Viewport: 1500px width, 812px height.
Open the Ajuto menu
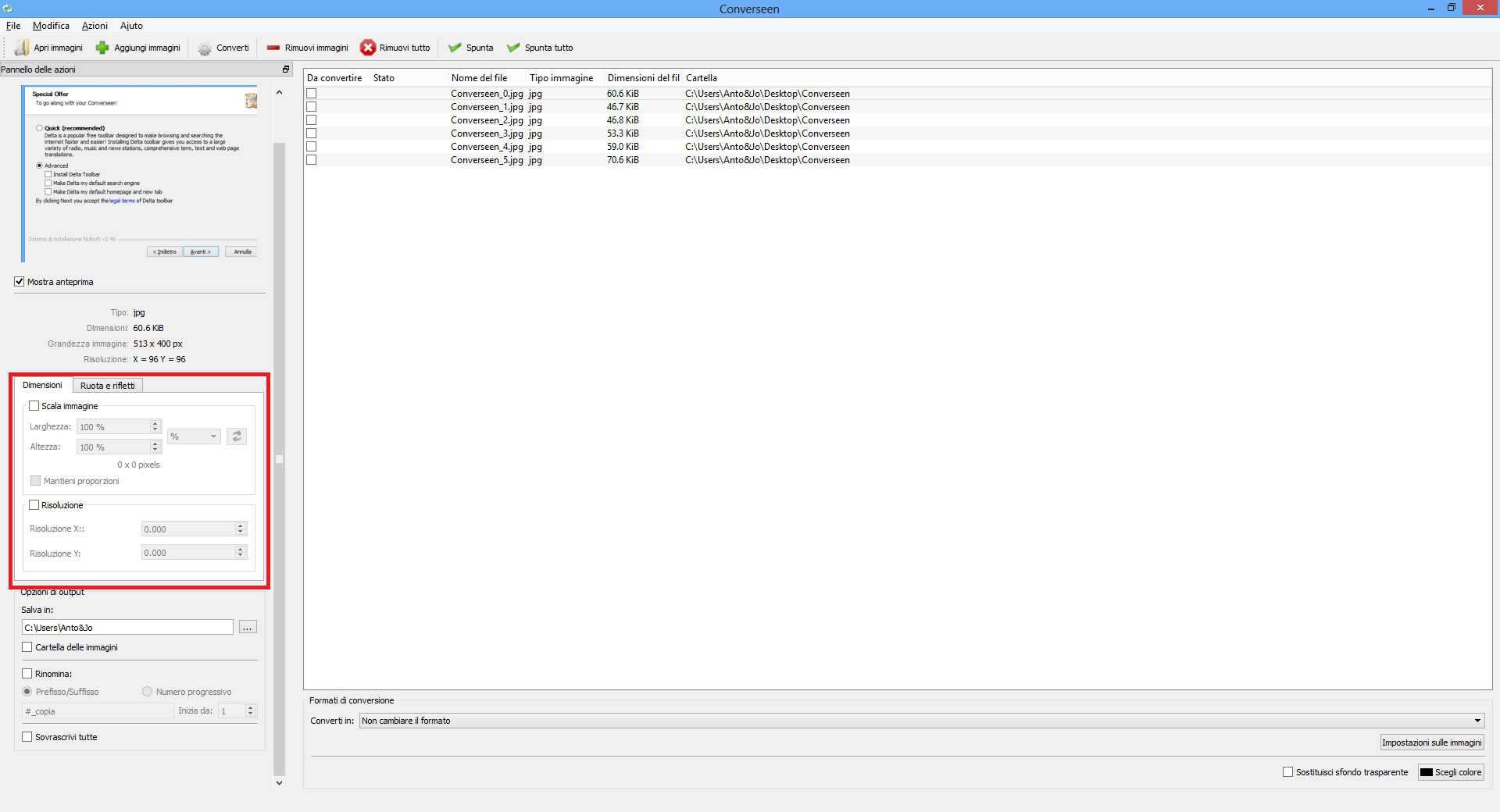[131, 26]
